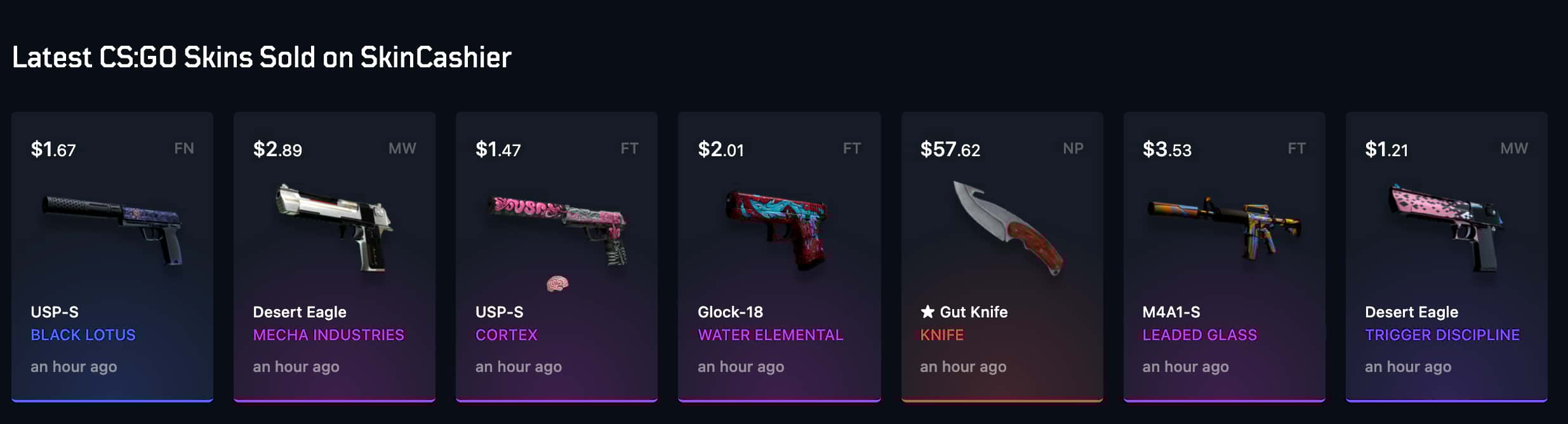1568x424 pixels.
Task: Click the CORTEX skin name
Action: click(x=507, y=335)
